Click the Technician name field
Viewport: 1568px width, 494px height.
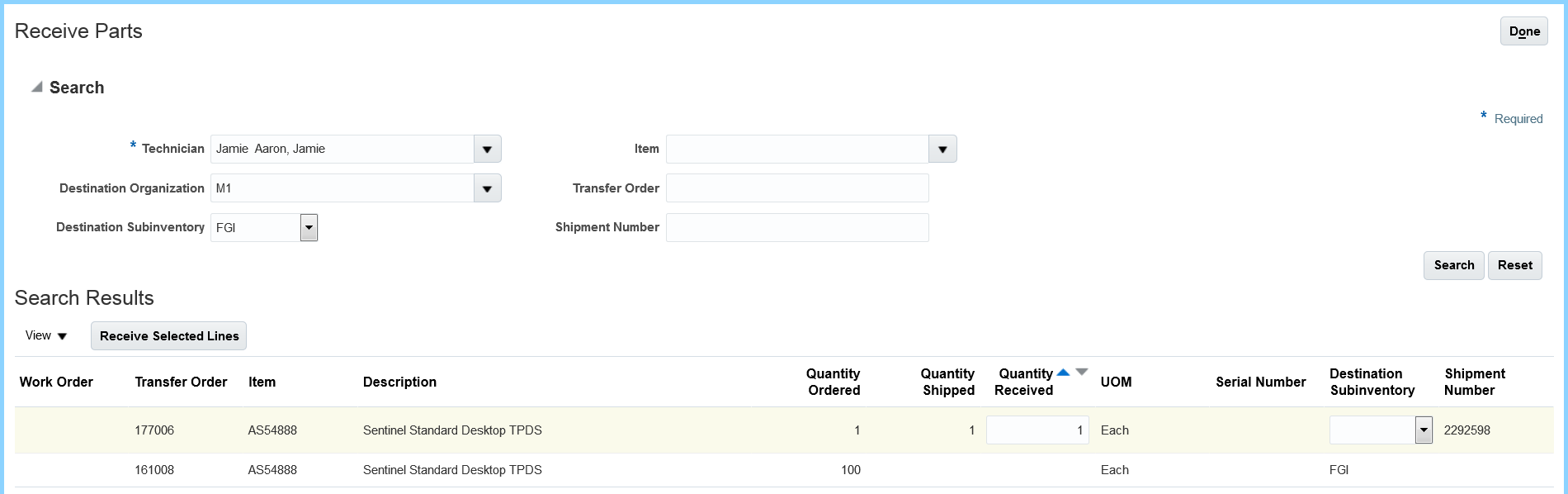click(342, 150)
